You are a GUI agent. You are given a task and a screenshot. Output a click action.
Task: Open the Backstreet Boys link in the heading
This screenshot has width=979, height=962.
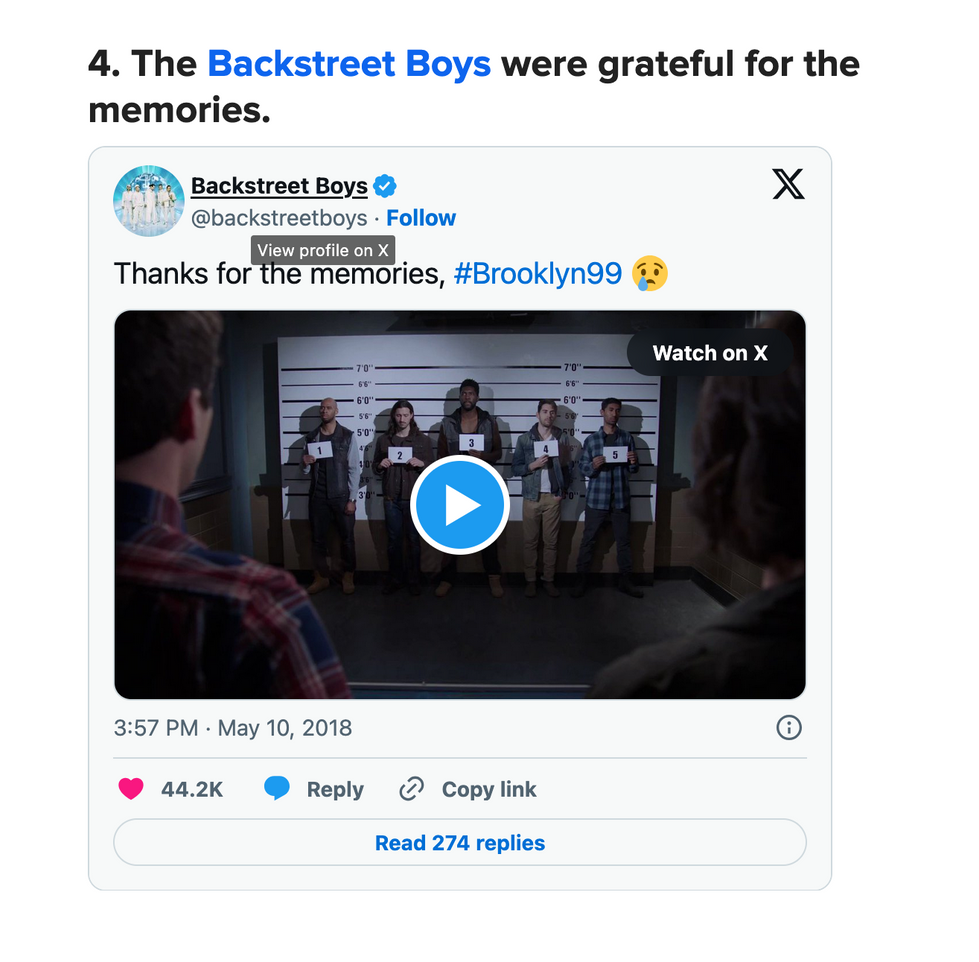(349, 64)
